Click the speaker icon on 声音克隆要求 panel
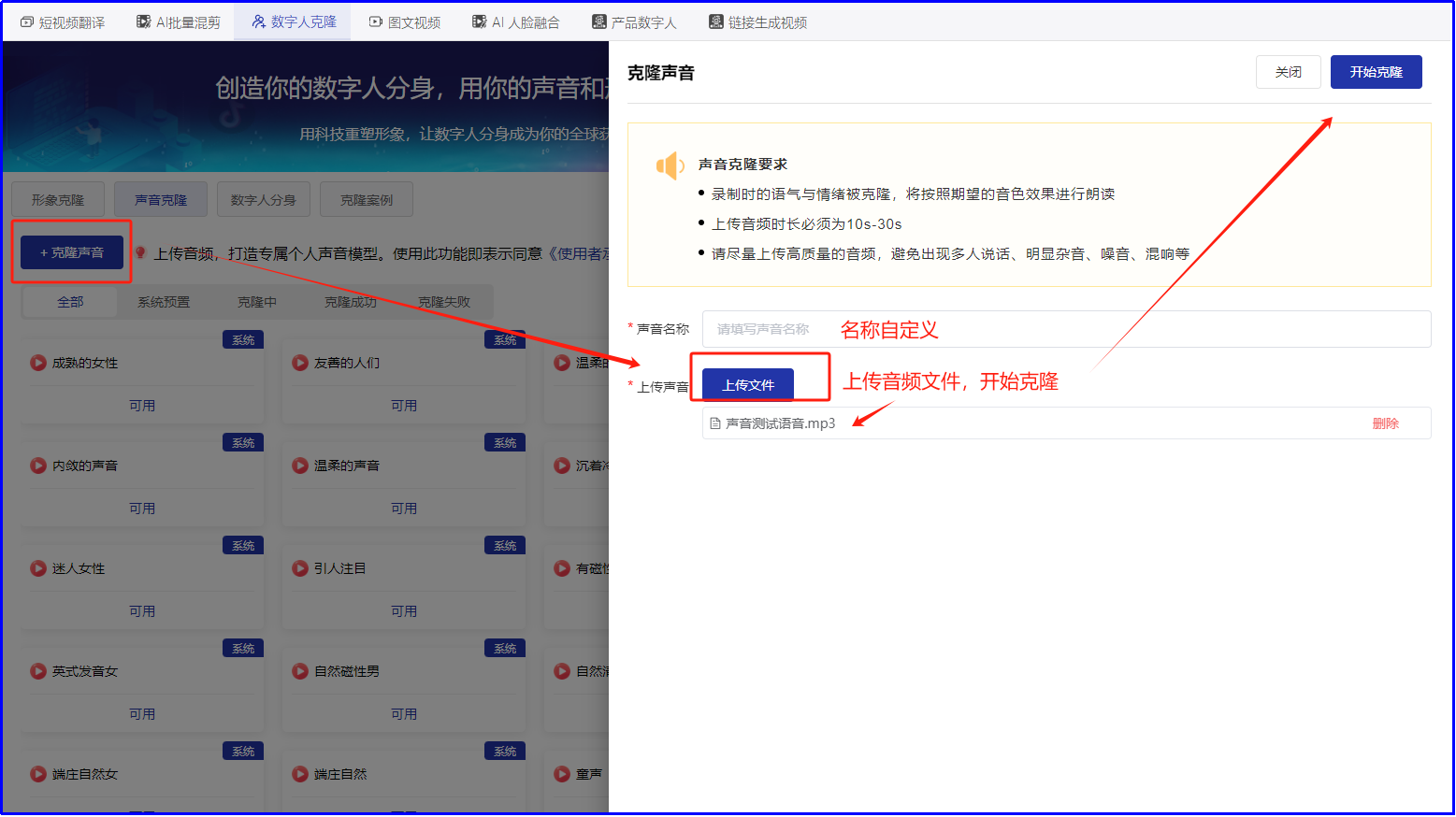 pyautogui.click(x=670, y=165)
